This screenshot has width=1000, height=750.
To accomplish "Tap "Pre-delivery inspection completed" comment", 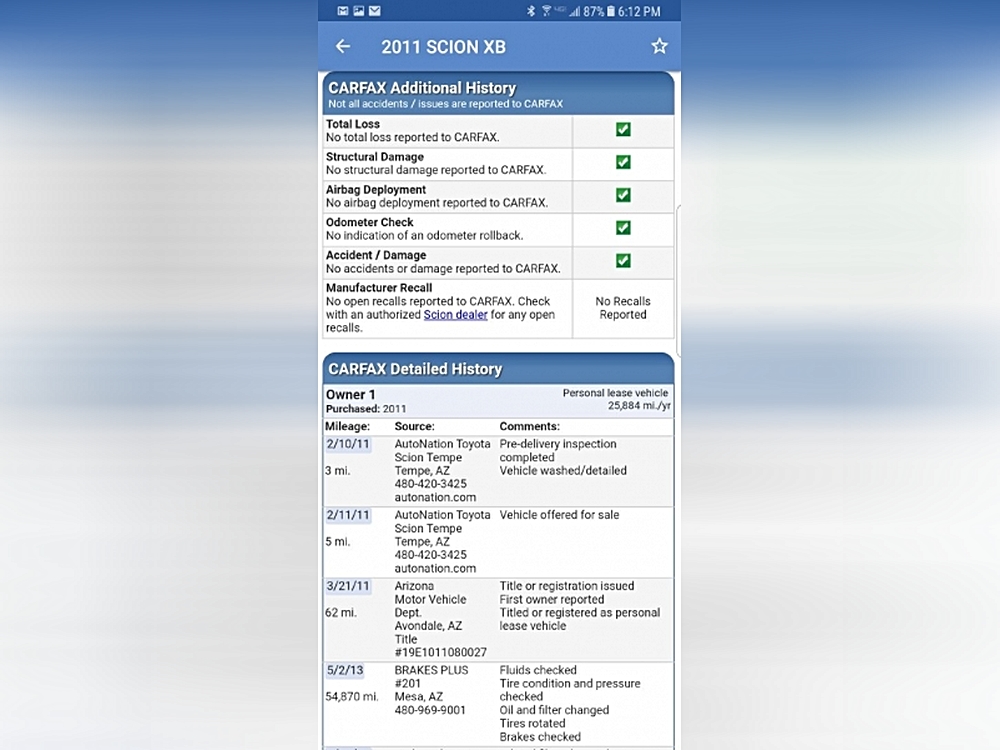I will click(558, 450).
